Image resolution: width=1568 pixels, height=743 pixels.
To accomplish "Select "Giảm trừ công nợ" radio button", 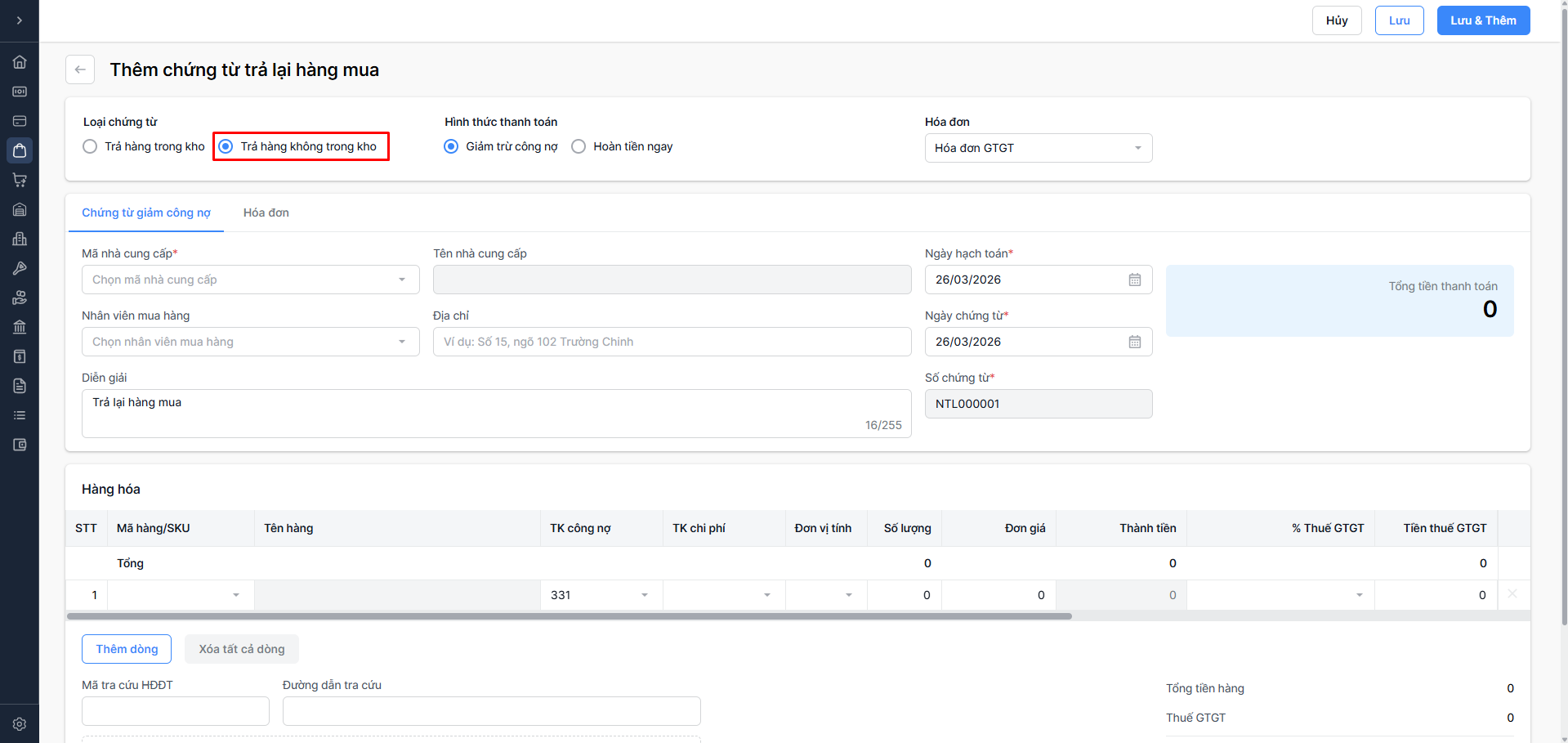I will [451, 146].
